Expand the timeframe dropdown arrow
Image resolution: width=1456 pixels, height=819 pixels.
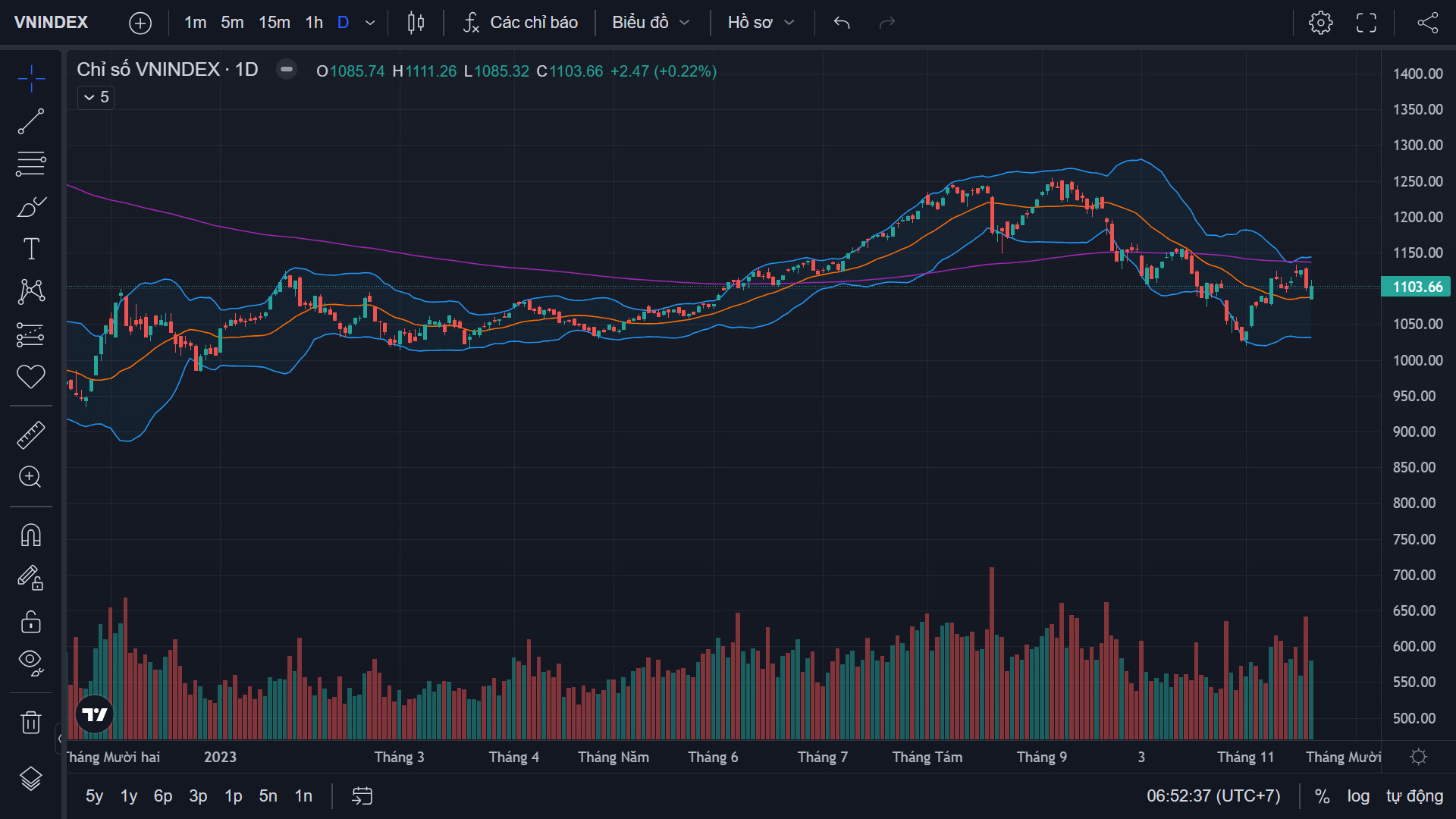pos(370,23)
